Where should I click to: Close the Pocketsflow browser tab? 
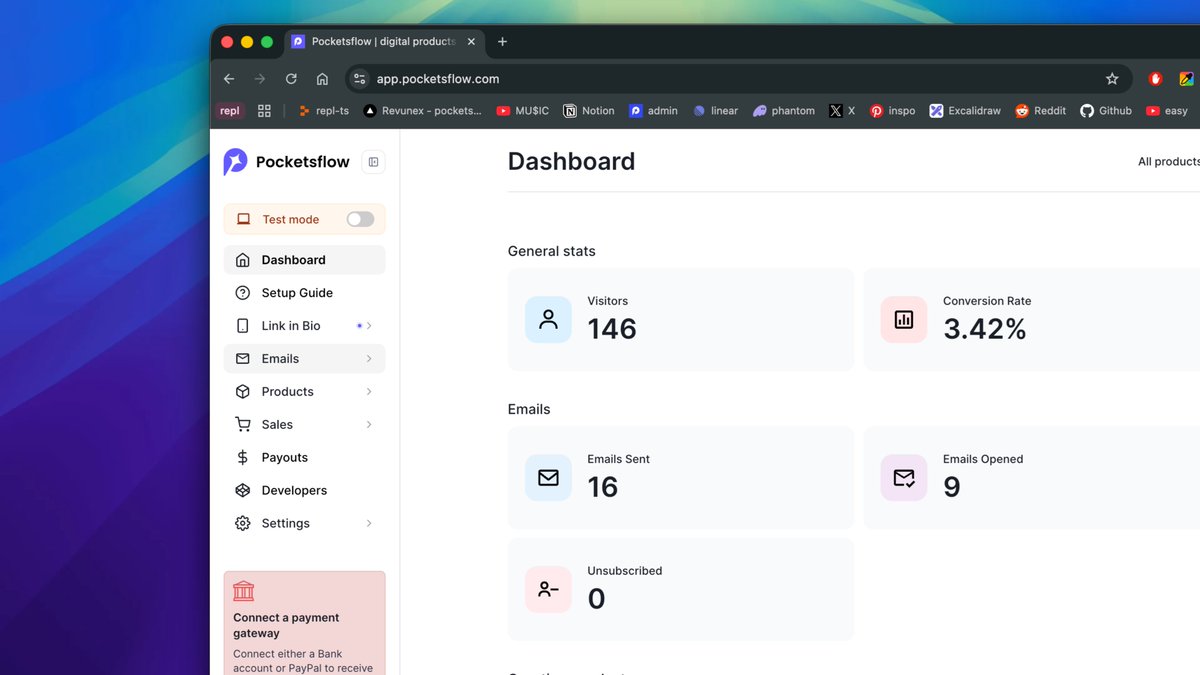pos(471,42)
